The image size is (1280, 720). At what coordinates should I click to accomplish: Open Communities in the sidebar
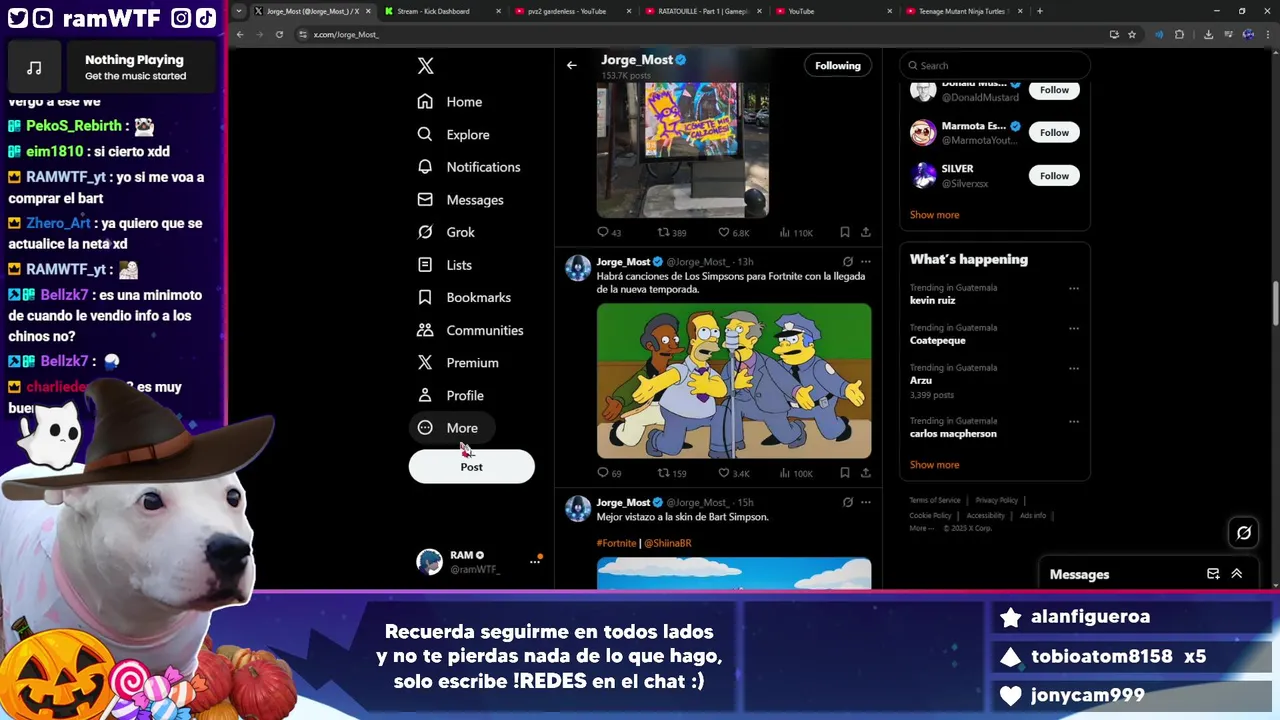click(x=470, y=330)
